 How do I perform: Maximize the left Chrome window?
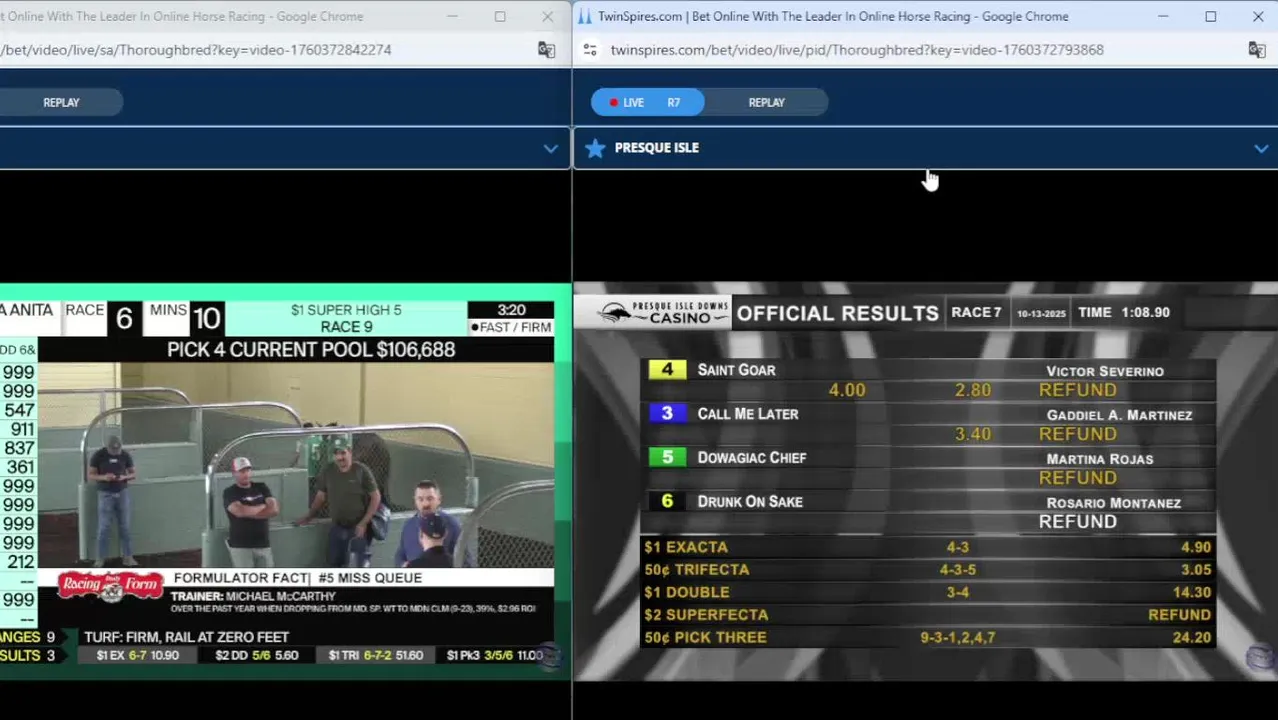pos(499,17)
